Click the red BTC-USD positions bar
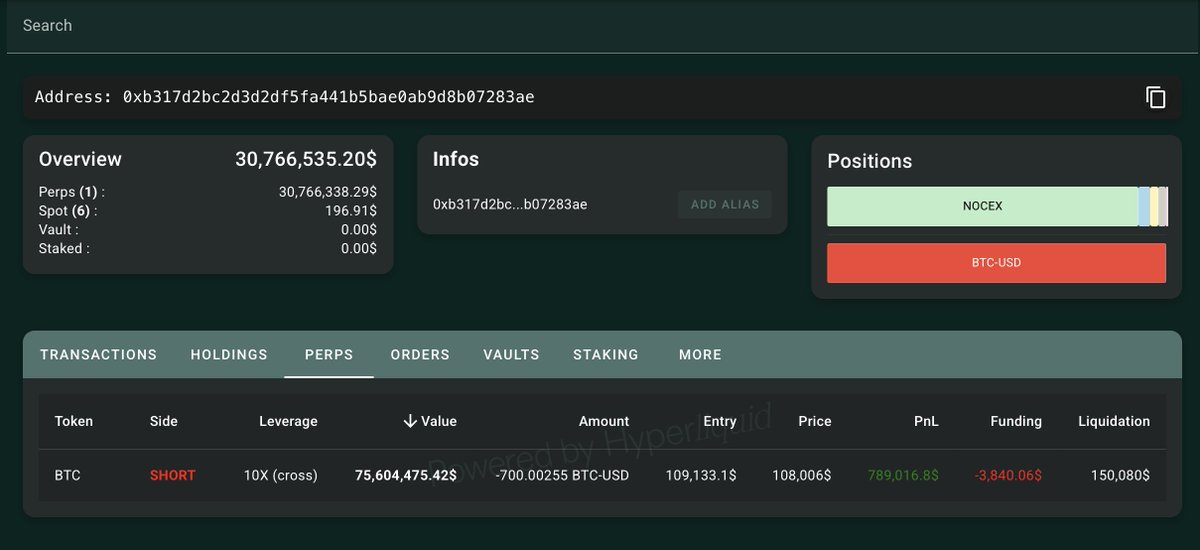 (996, 263)
